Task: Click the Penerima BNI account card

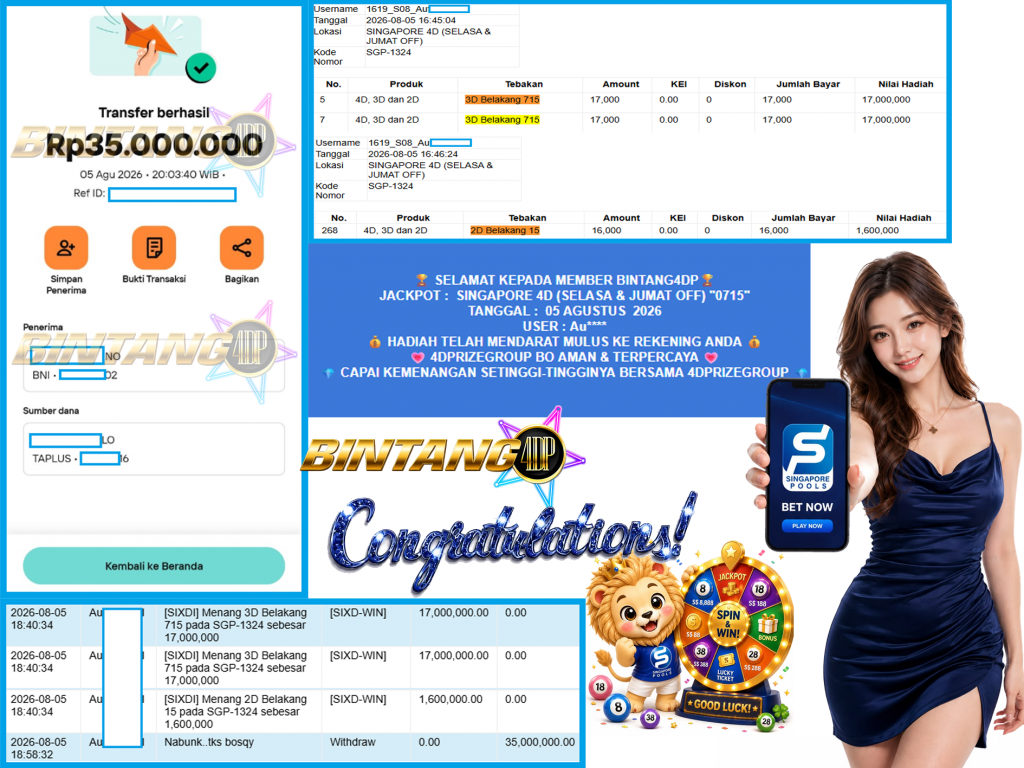Action: pos(154,366)
